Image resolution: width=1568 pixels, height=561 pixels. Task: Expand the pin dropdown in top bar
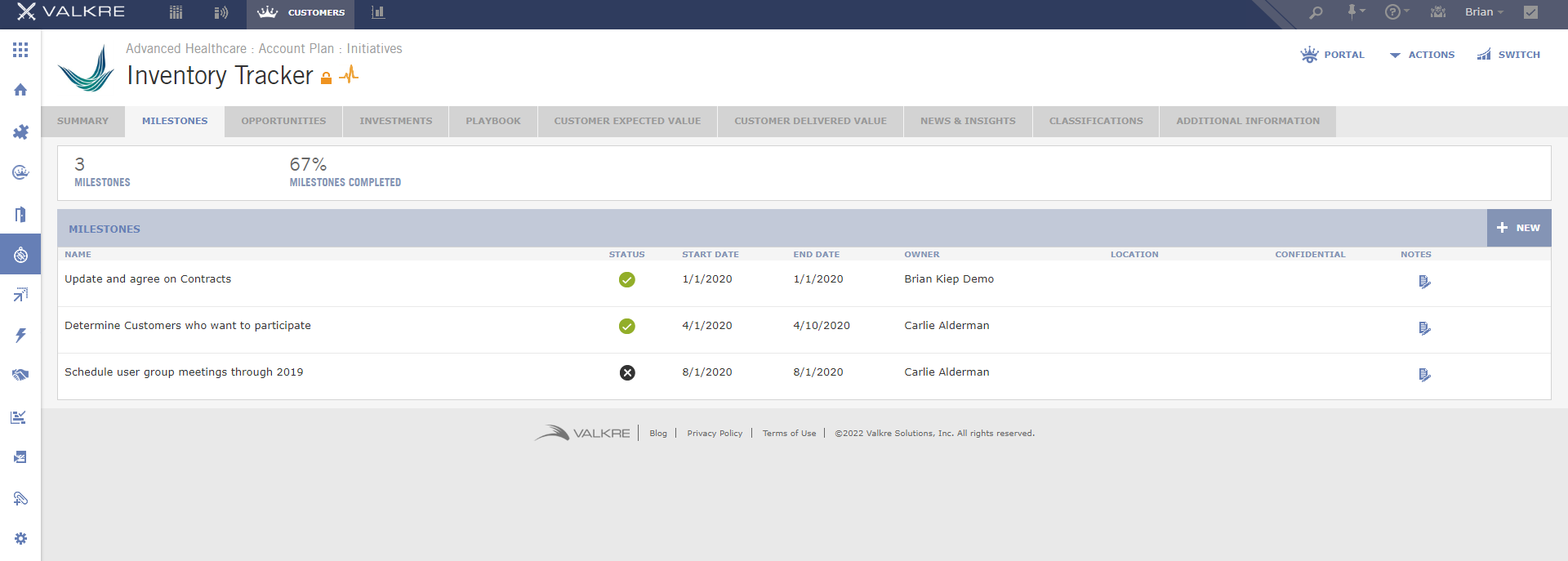(x=1356, y=11)
